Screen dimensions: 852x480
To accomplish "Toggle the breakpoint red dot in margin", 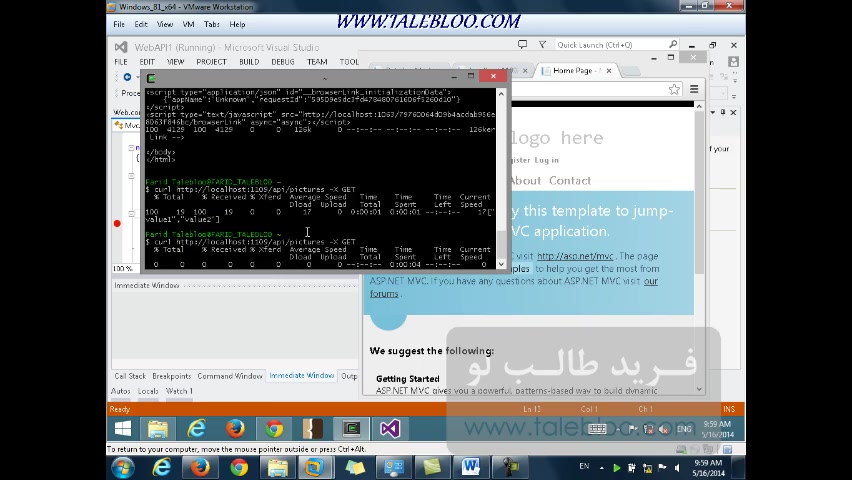I will pos(117,223).
